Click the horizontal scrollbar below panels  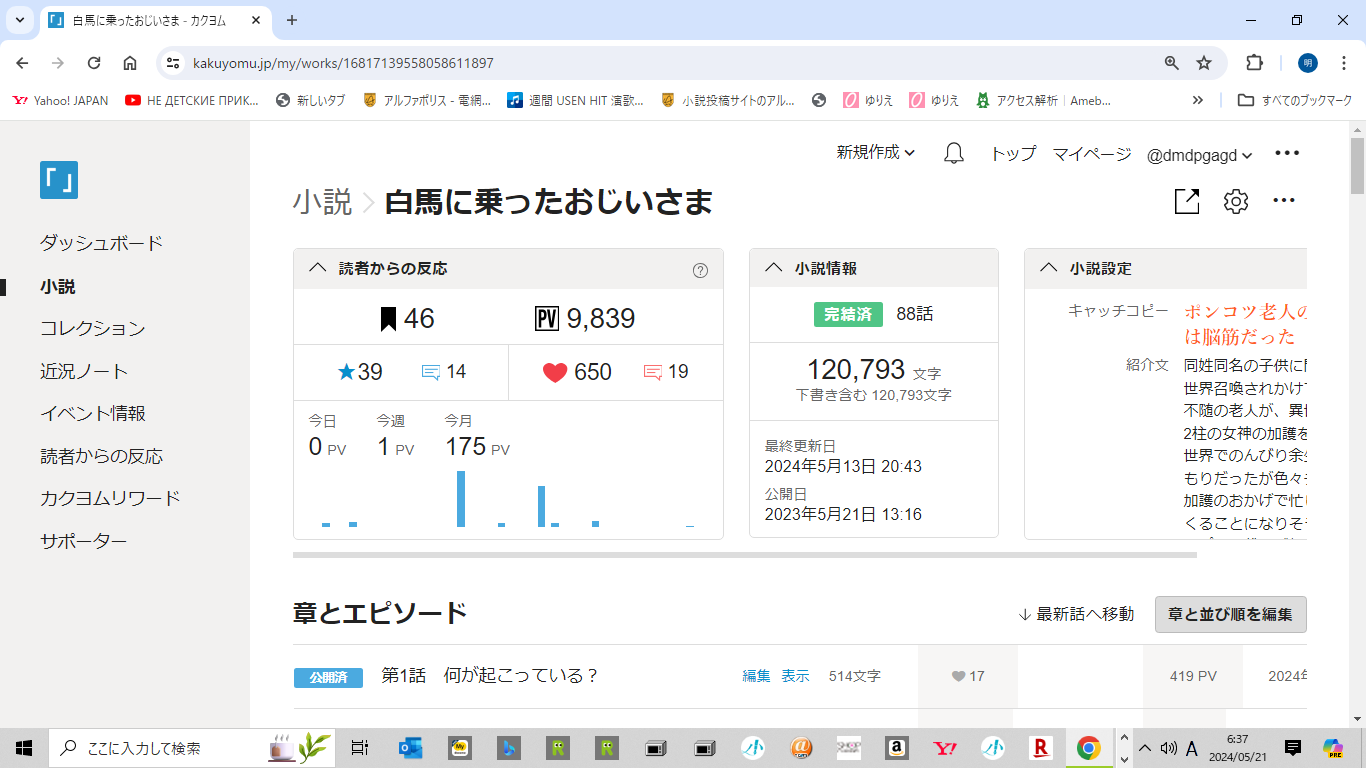(x=744, y=554)
